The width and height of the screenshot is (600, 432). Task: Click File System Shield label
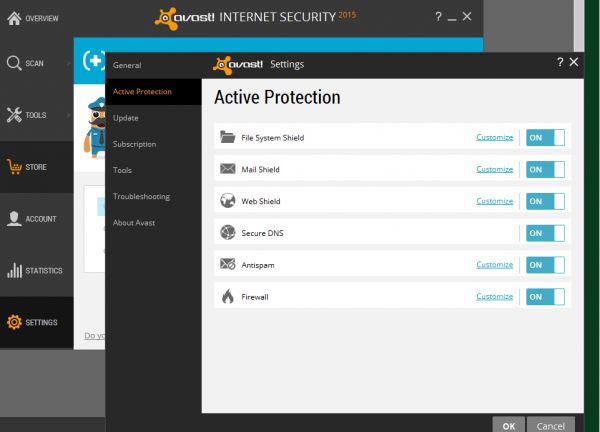[x=272, y=138]
